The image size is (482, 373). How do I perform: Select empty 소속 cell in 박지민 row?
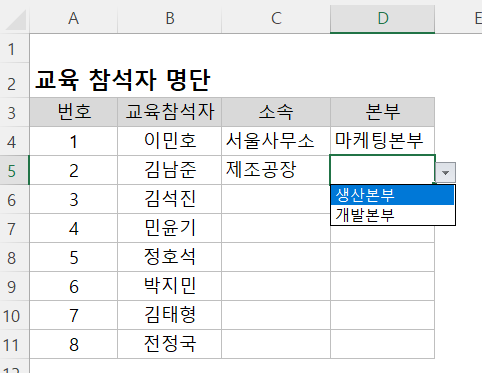(276, 286)
